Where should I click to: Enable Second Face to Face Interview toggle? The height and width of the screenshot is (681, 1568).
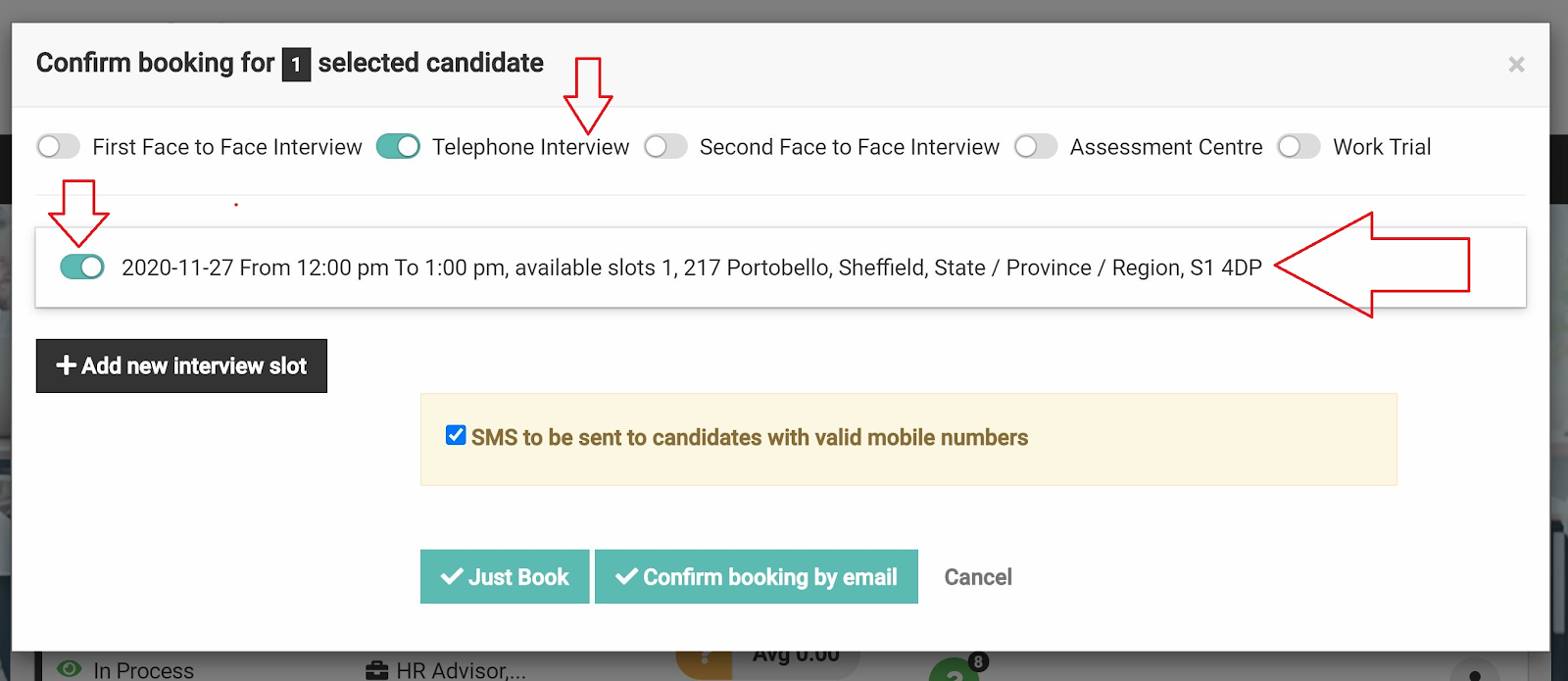coord(665,147)
